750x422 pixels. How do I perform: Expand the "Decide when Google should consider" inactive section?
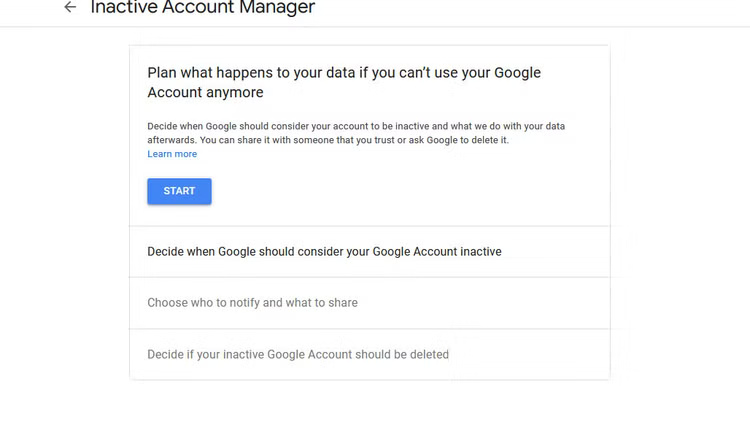(324, 251)
